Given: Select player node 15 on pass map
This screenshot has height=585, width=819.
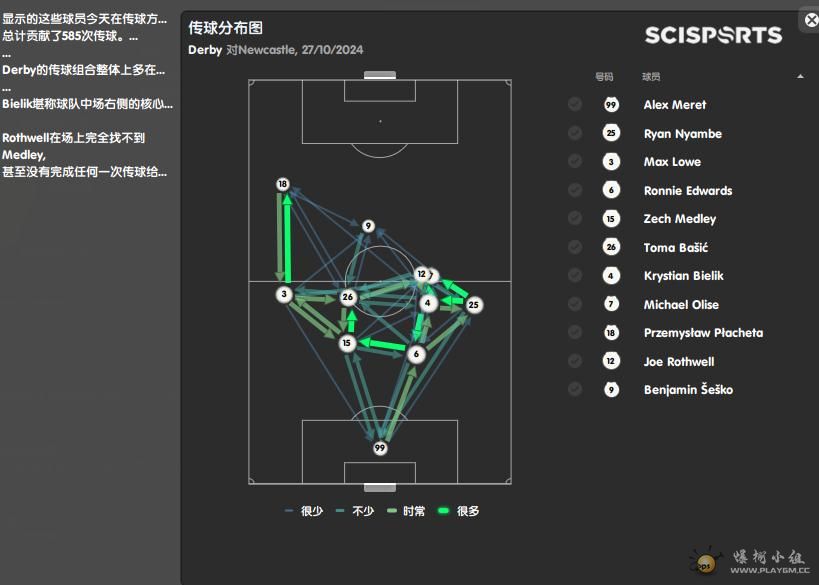Looking at the screenshot, I should point(346,343).
